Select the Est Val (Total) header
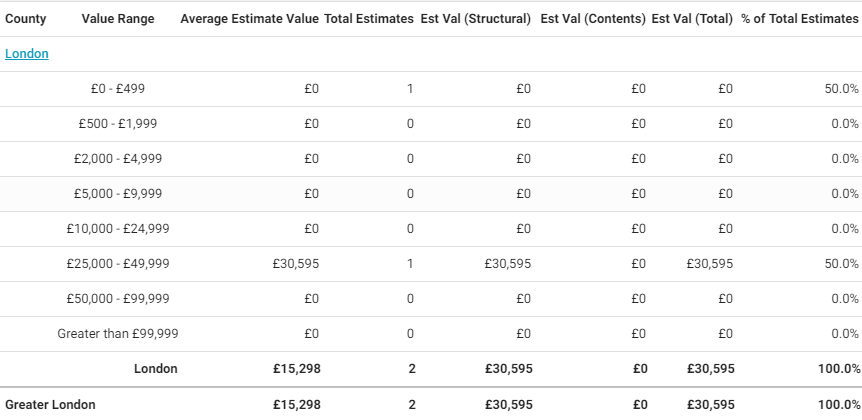This screenshot has width=862, height=420. (692, 19)
